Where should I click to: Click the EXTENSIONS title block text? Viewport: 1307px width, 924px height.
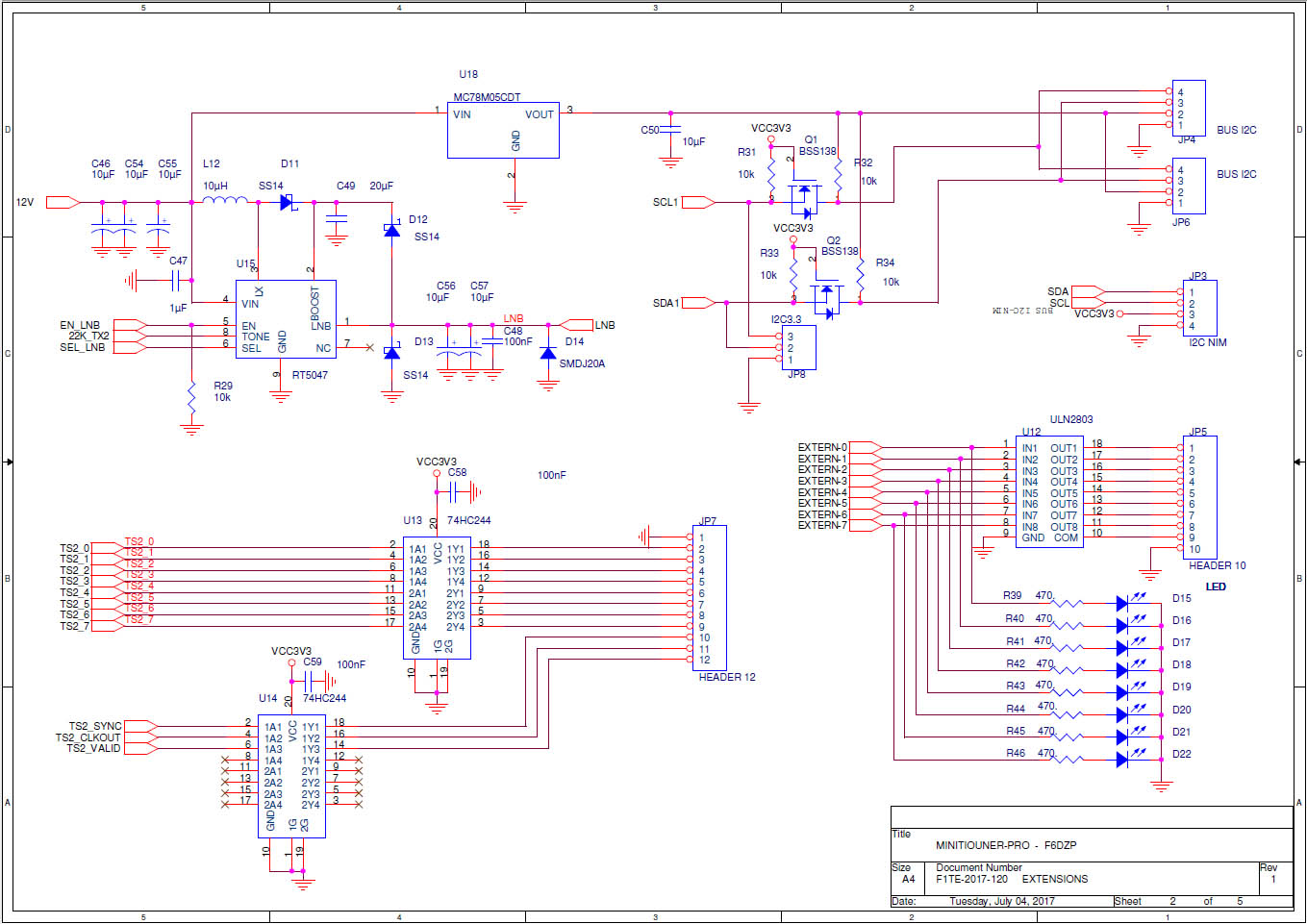tap(1055, 879)
